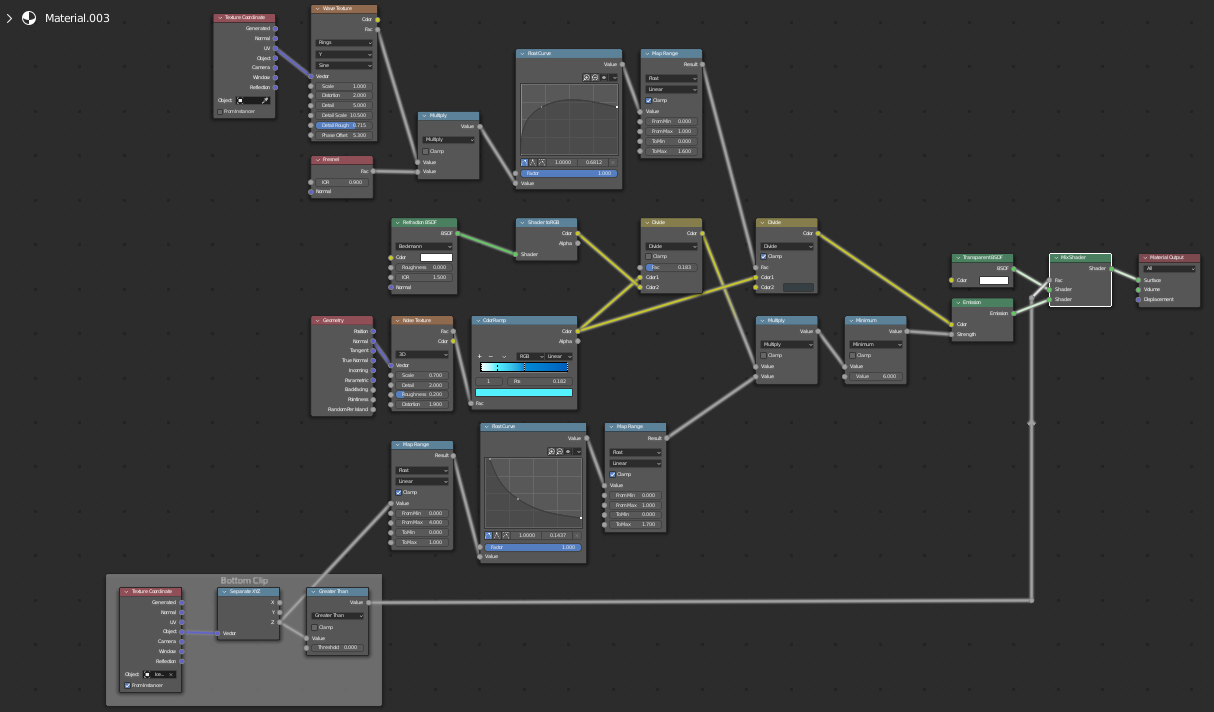The image size is (1214, 712).
Task: Enable Clamp on the Greater Than node
Action: pyautogui.click(x=314, y=627)
